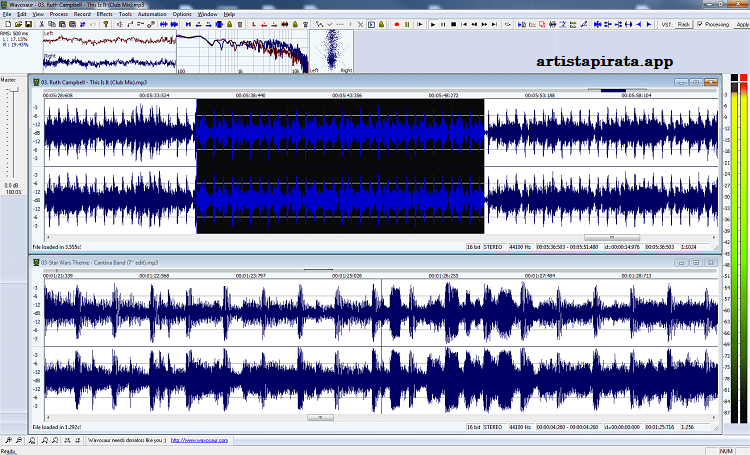The width and height of the screenshot is (750, 455).
Task: Click the zoom-out magnifier icon in bottom toolbar
Action: (x=19, y=440)
